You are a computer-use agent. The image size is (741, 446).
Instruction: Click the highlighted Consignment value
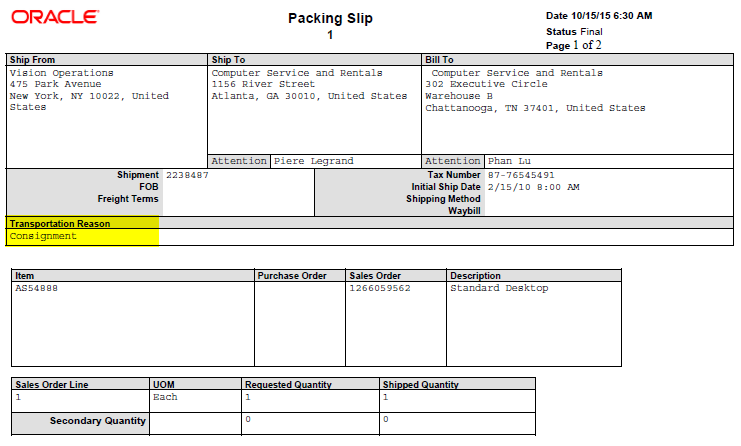(44, 237)
